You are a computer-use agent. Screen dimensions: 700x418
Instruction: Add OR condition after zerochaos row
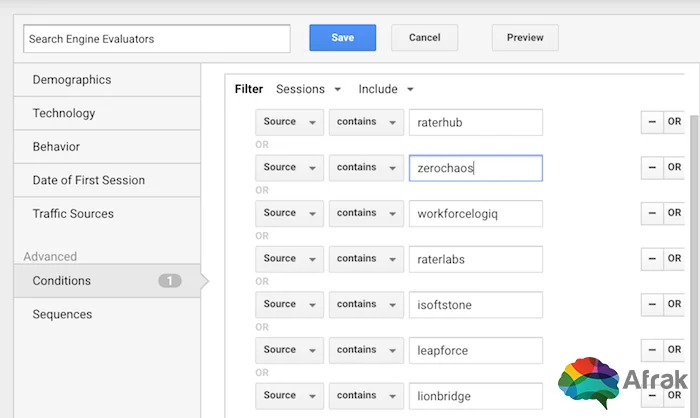coord(674,167)
